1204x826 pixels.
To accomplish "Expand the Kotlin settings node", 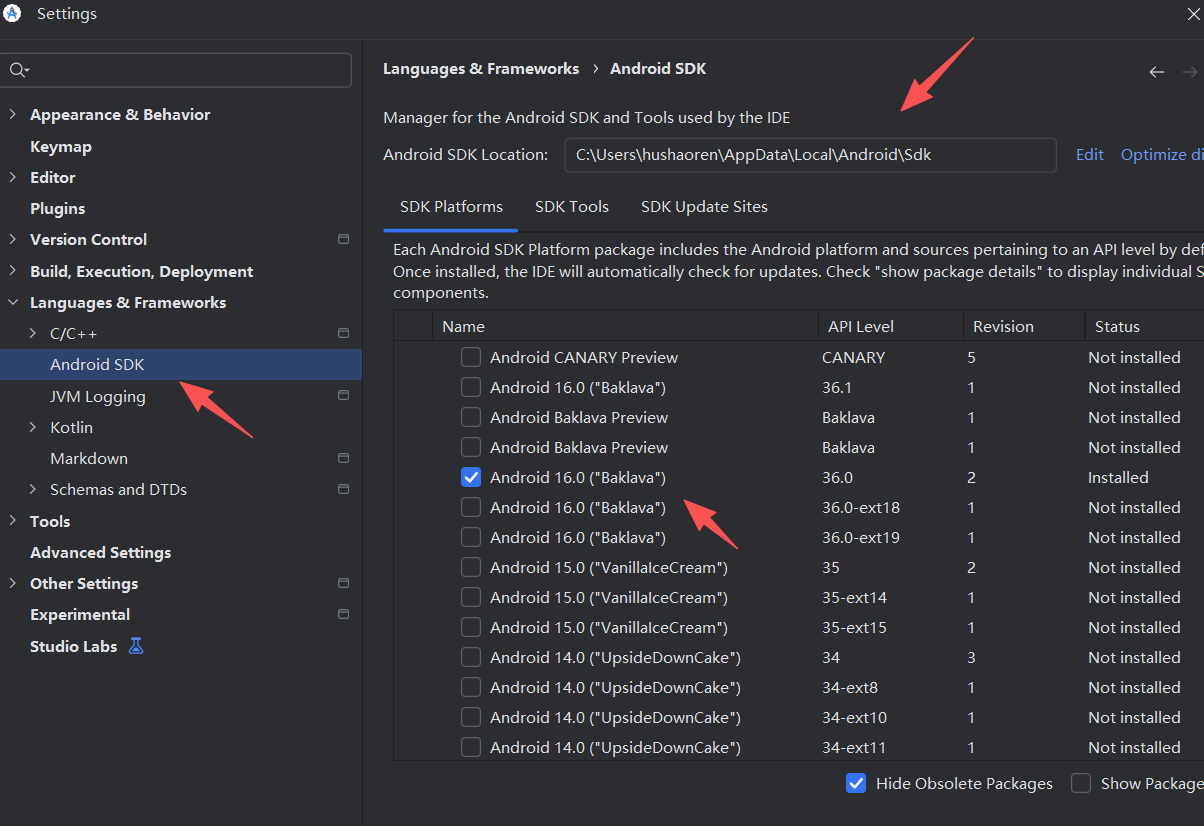I will (34, 427).
